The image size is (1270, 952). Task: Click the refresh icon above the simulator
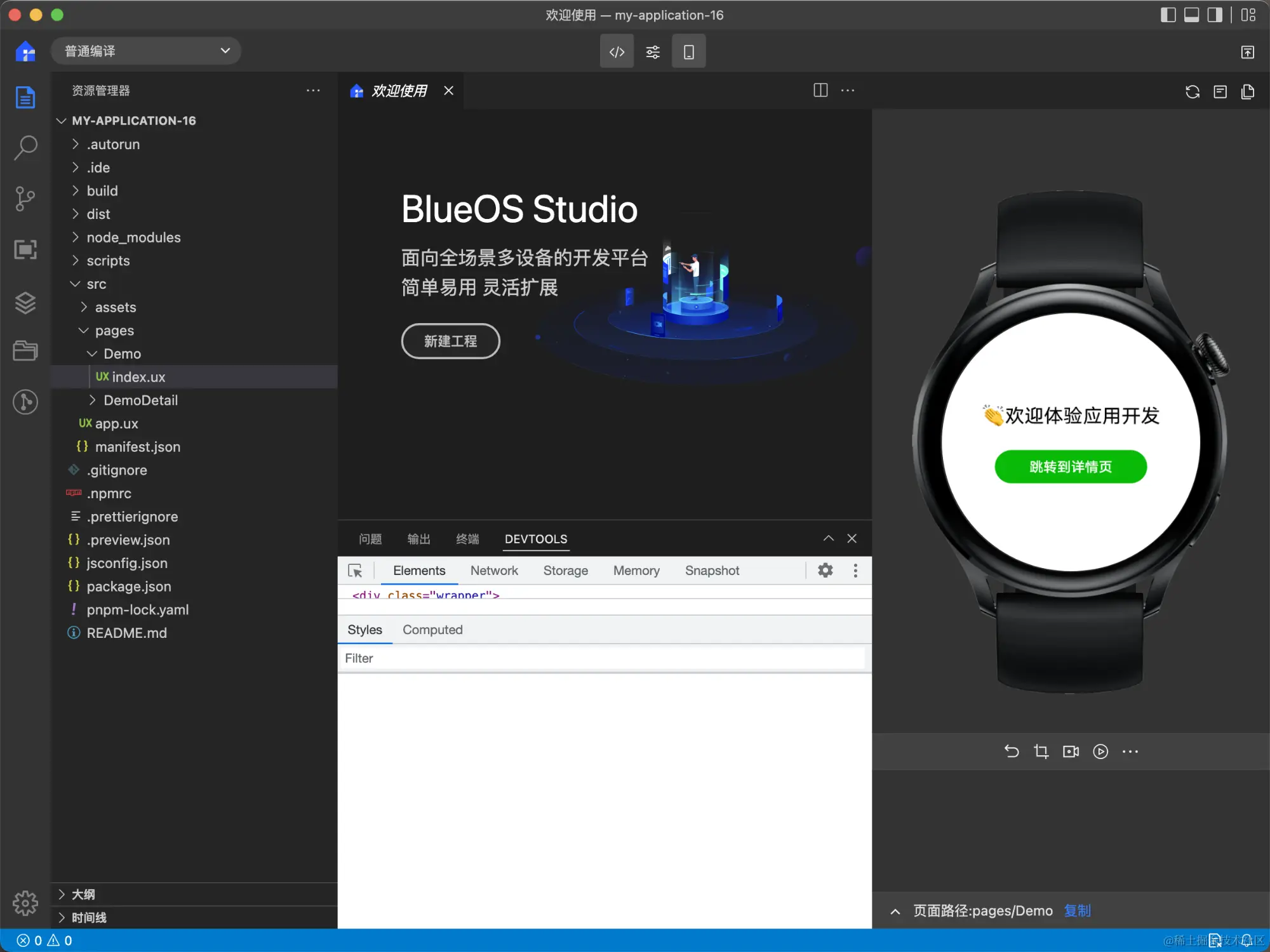tap(1192, 91)
